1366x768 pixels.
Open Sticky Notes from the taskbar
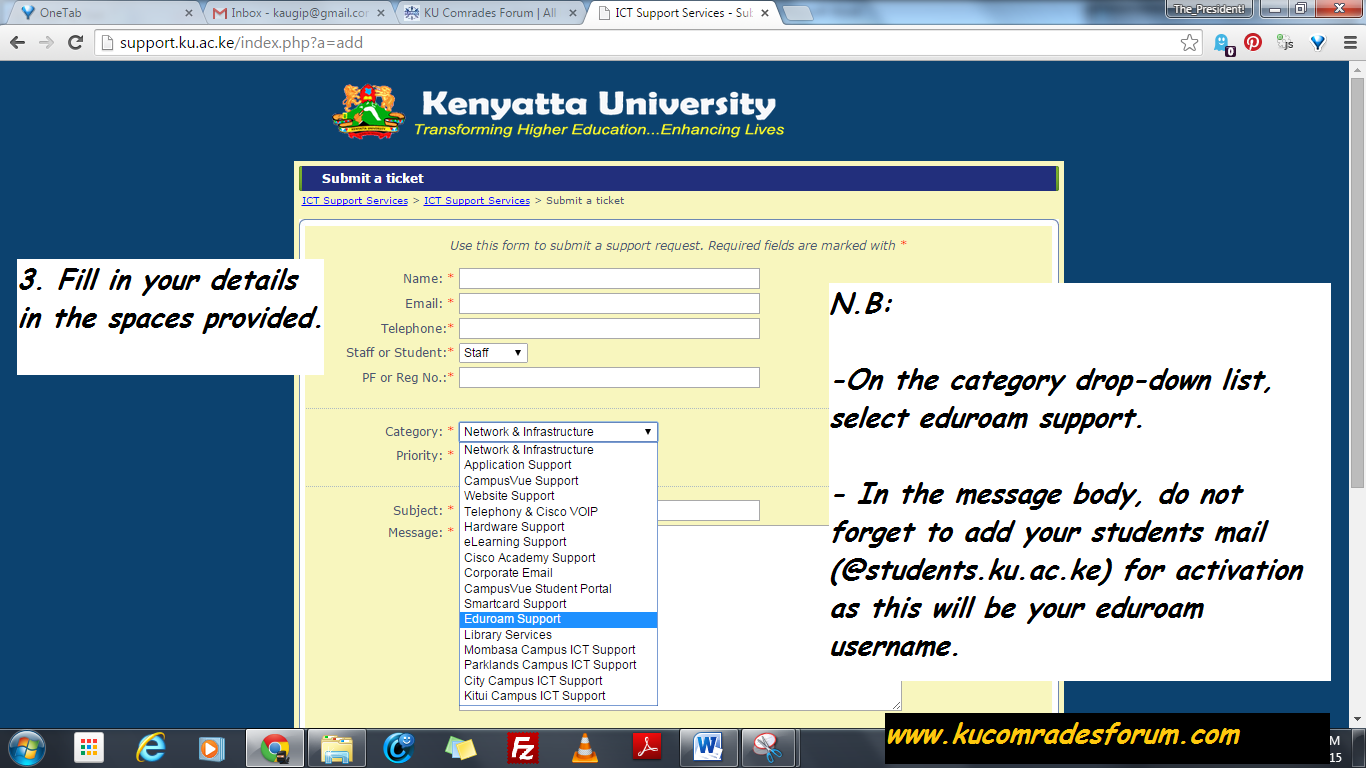(x=461, y=748)
